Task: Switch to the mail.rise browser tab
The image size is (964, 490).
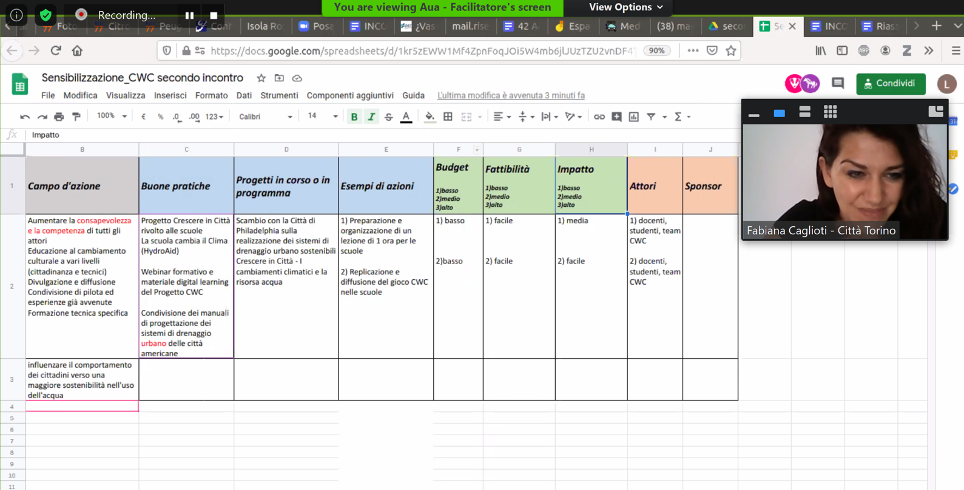Action: click(x=470, y=26)
